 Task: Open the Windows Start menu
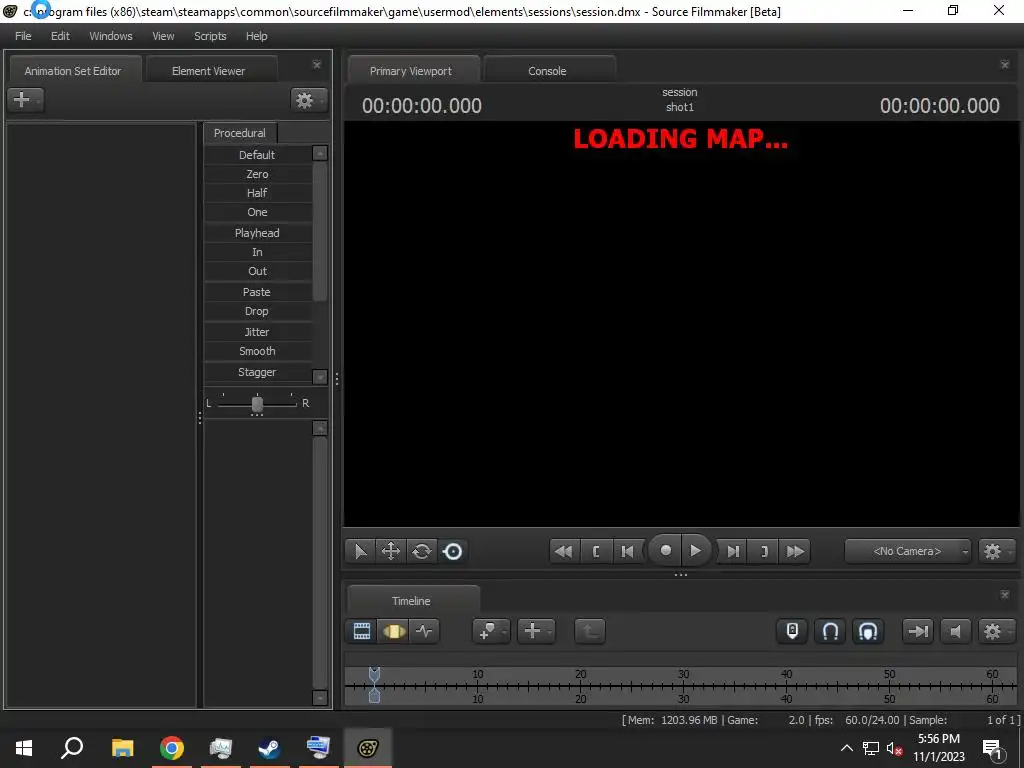click(24, 748)
